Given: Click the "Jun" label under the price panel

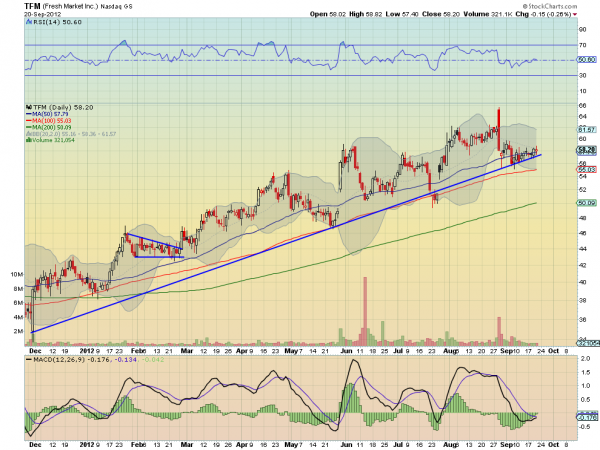Looking at the screenshot, I should tap(346, 351).
